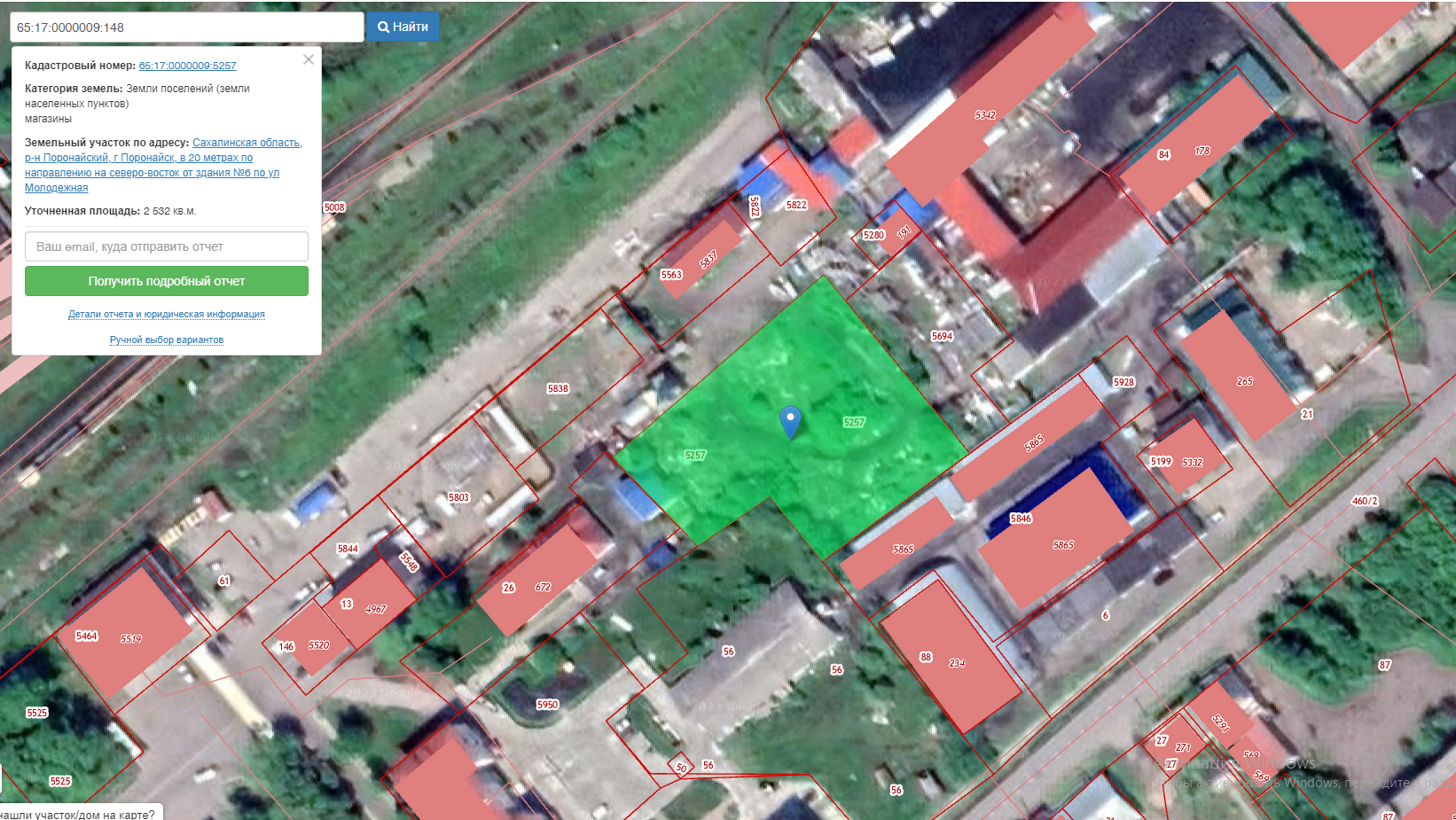Image resolution: width=1456 pixels, height=820 pixels.
Task: Click the Найти search button
Action: 403,27
